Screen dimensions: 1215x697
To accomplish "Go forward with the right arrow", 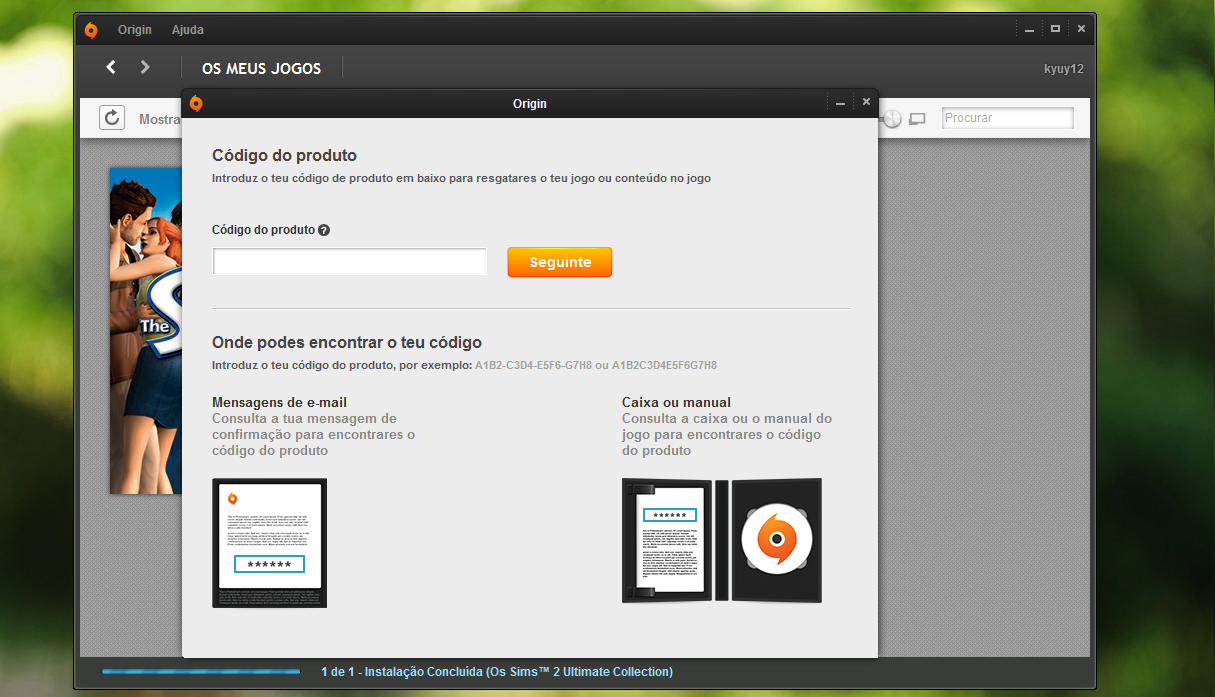I will tap(145, 67).
